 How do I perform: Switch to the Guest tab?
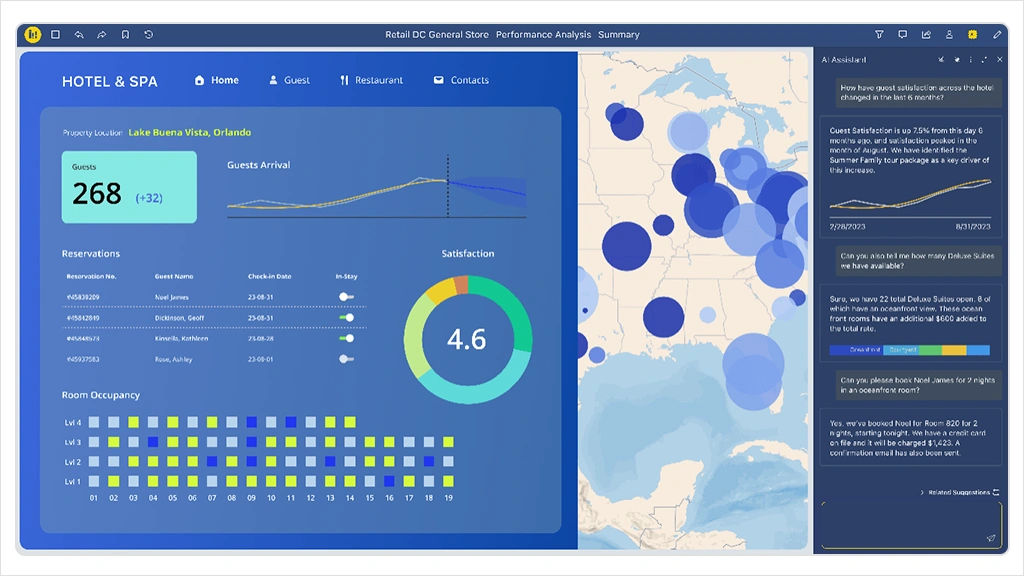[x=289, y=80]
